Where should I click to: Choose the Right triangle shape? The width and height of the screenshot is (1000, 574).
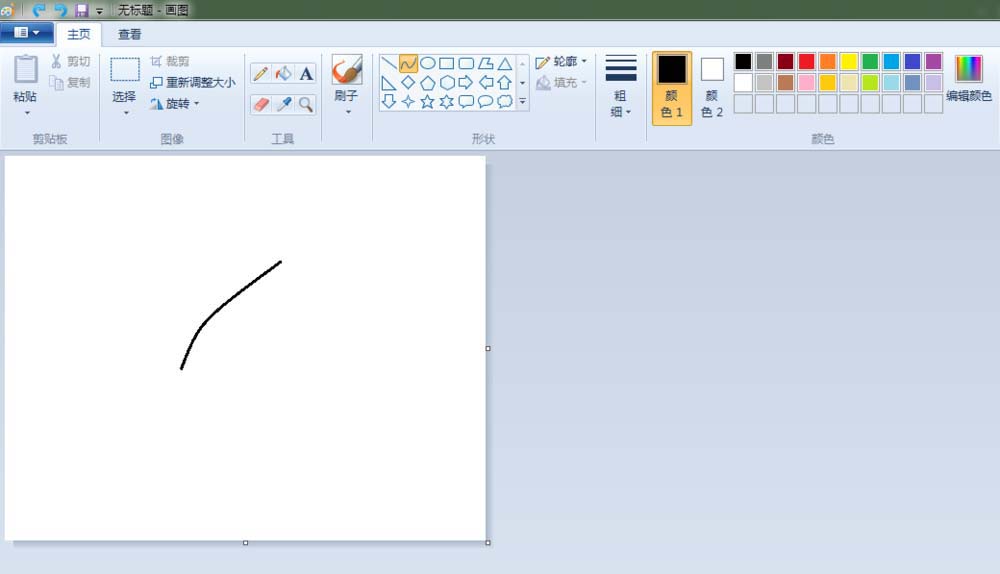coord(388,82)
